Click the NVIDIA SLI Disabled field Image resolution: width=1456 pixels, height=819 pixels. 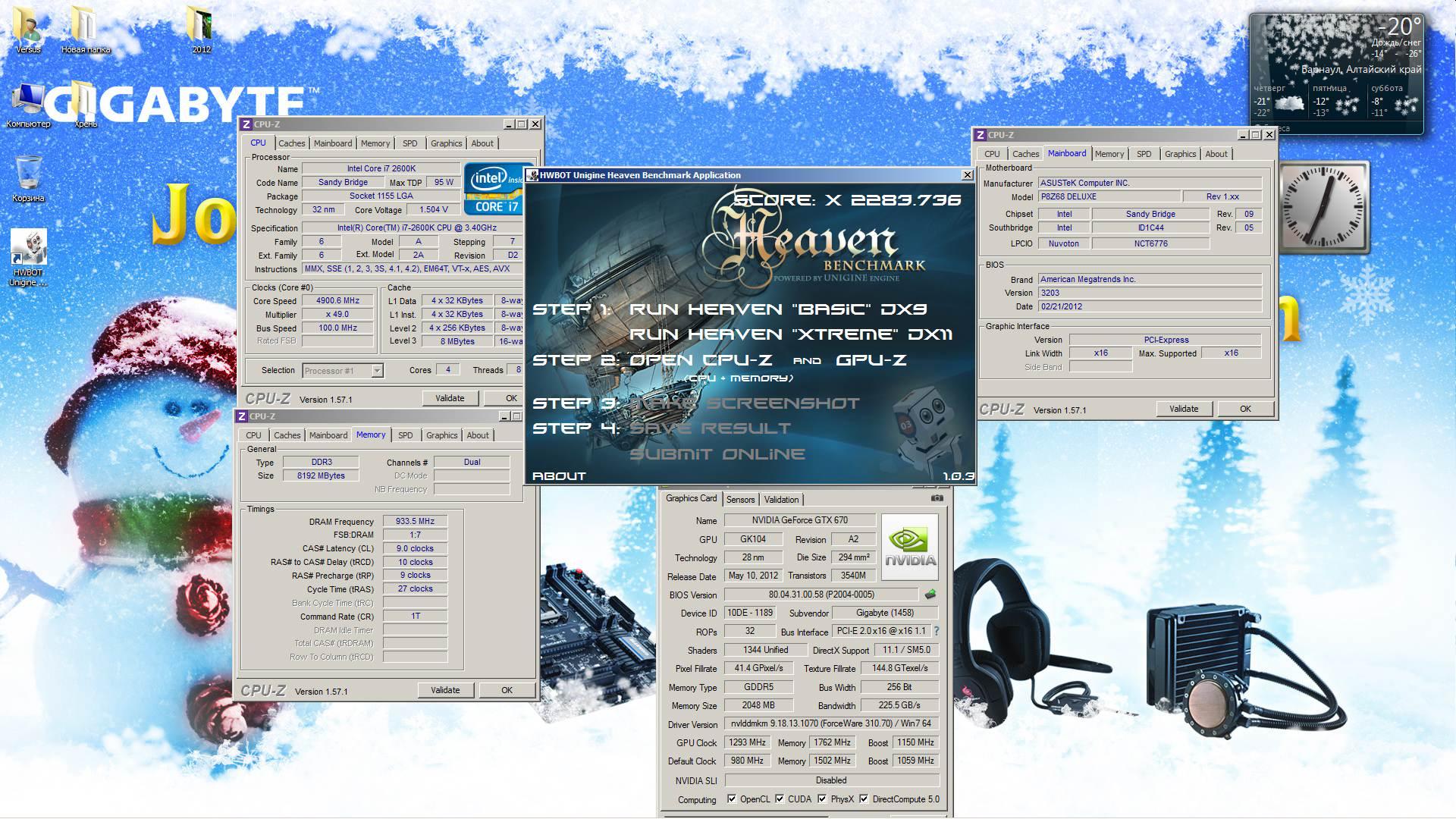(x=832, y=780)
